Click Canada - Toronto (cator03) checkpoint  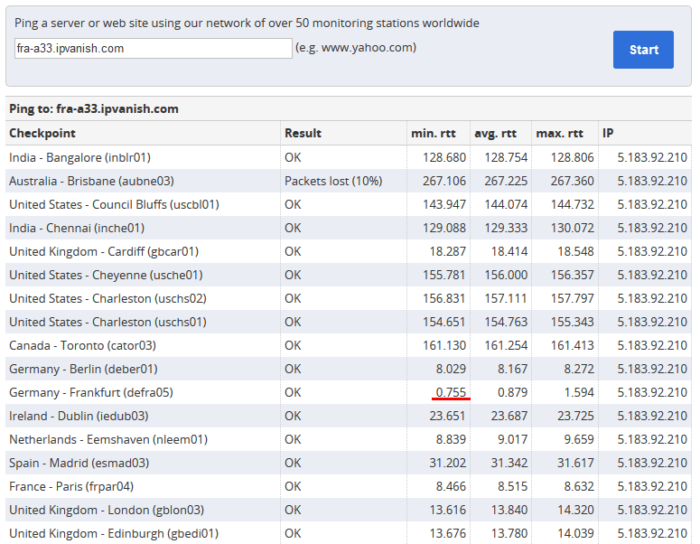pyautogui.click(x=83, y=345)
